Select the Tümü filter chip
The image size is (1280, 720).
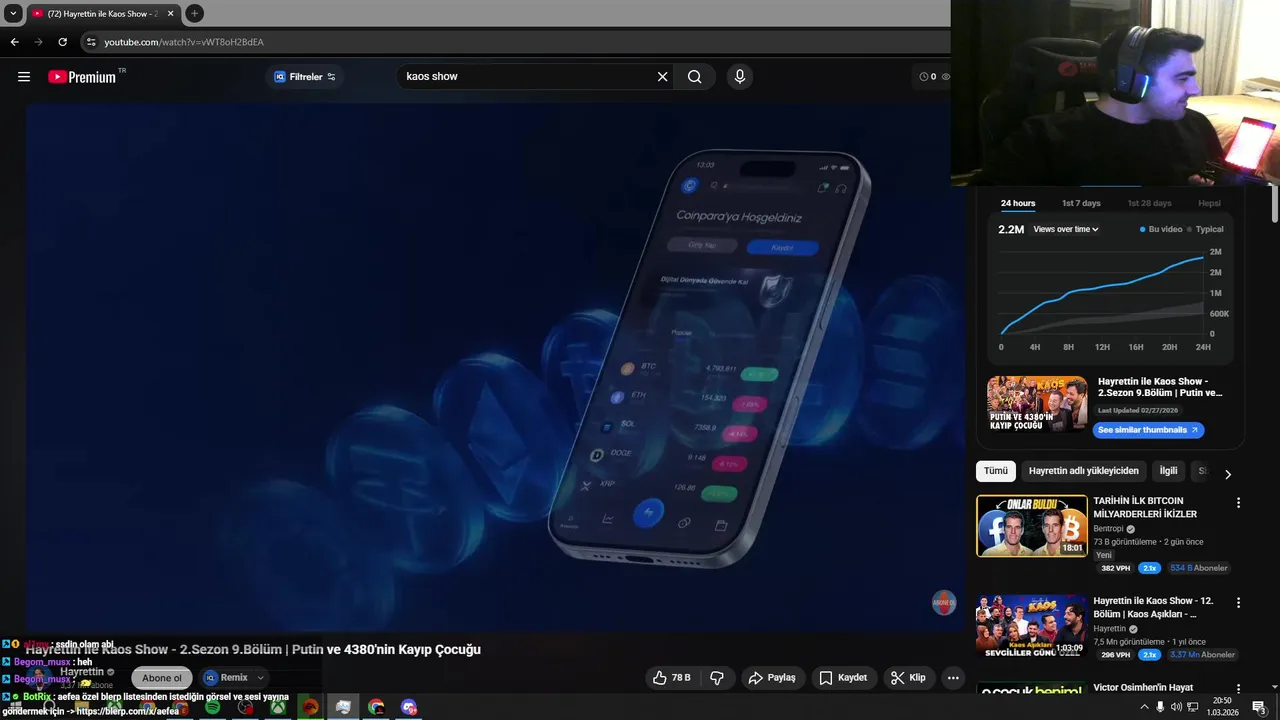[996, 471]
